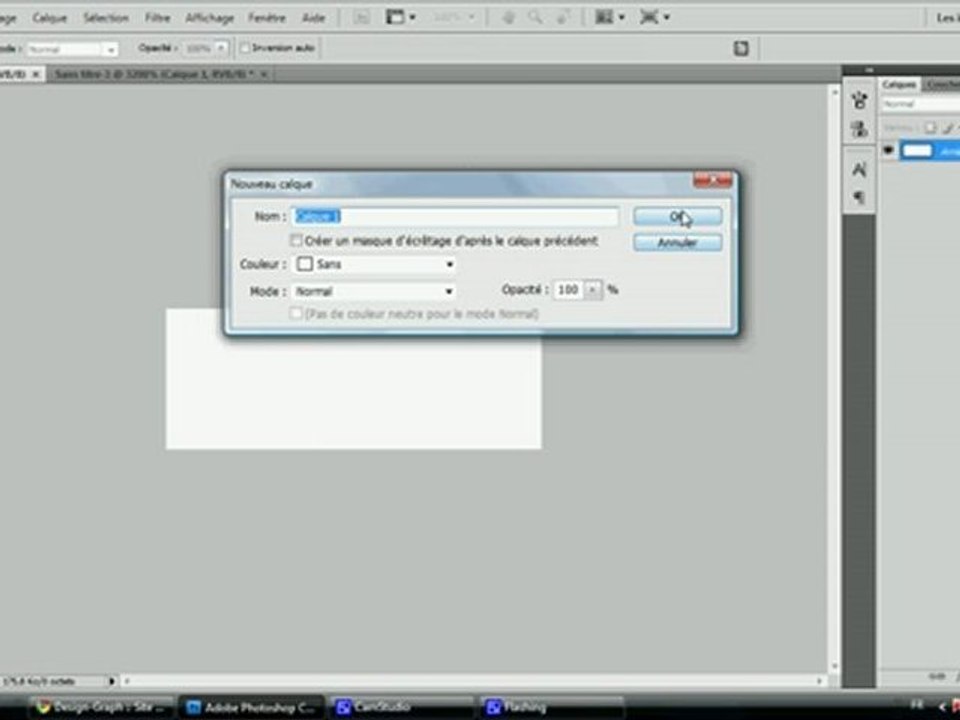Image resolution: width=960 pixels, height=720 pixels.
Task: Click the FR language indicator in tray
Action: pos(917,705)
